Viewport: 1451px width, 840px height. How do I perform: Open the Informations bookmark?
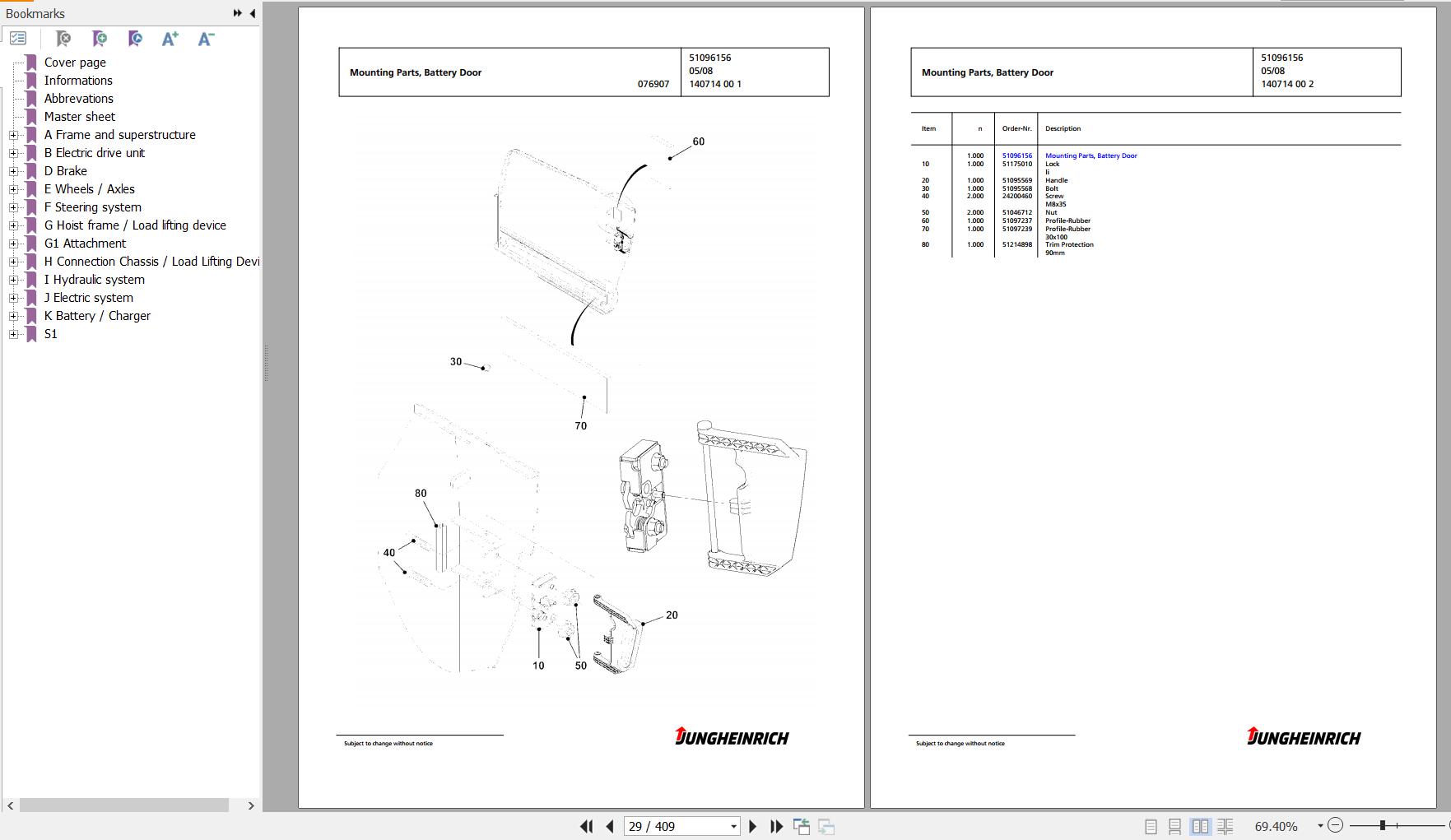tap(78, 81)
